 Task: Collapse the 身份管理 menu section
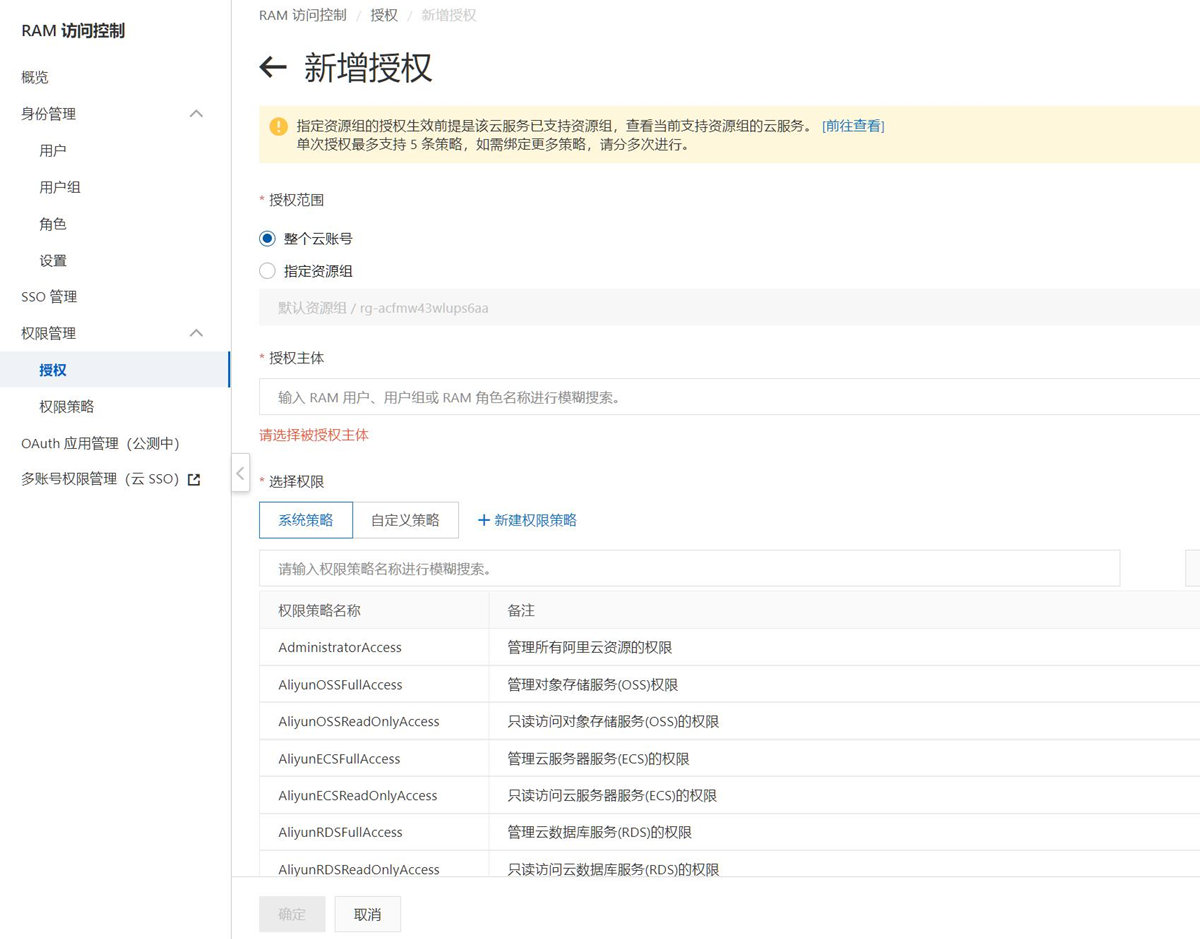coord(197,114)
